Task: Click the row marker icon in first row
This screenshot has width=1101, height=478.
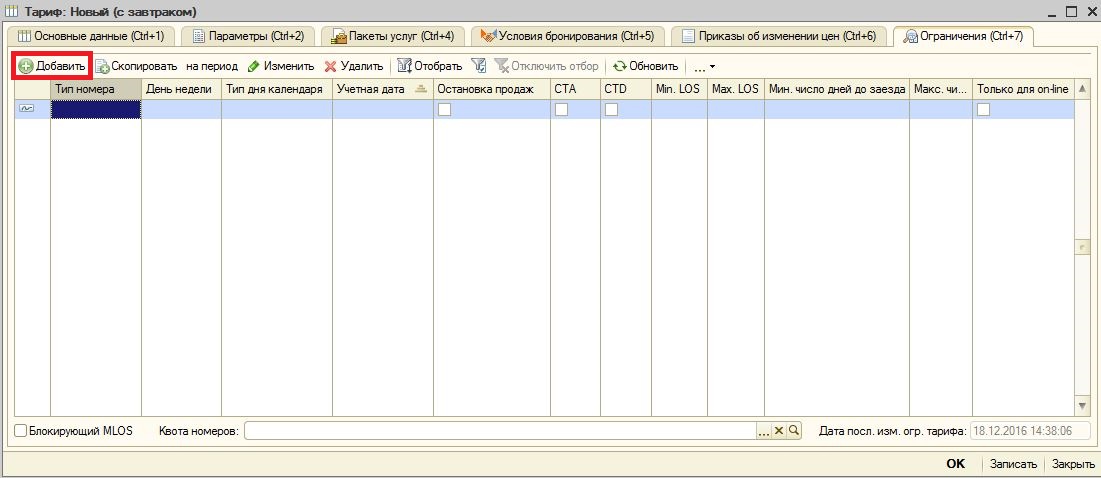Action: point(27,109)
